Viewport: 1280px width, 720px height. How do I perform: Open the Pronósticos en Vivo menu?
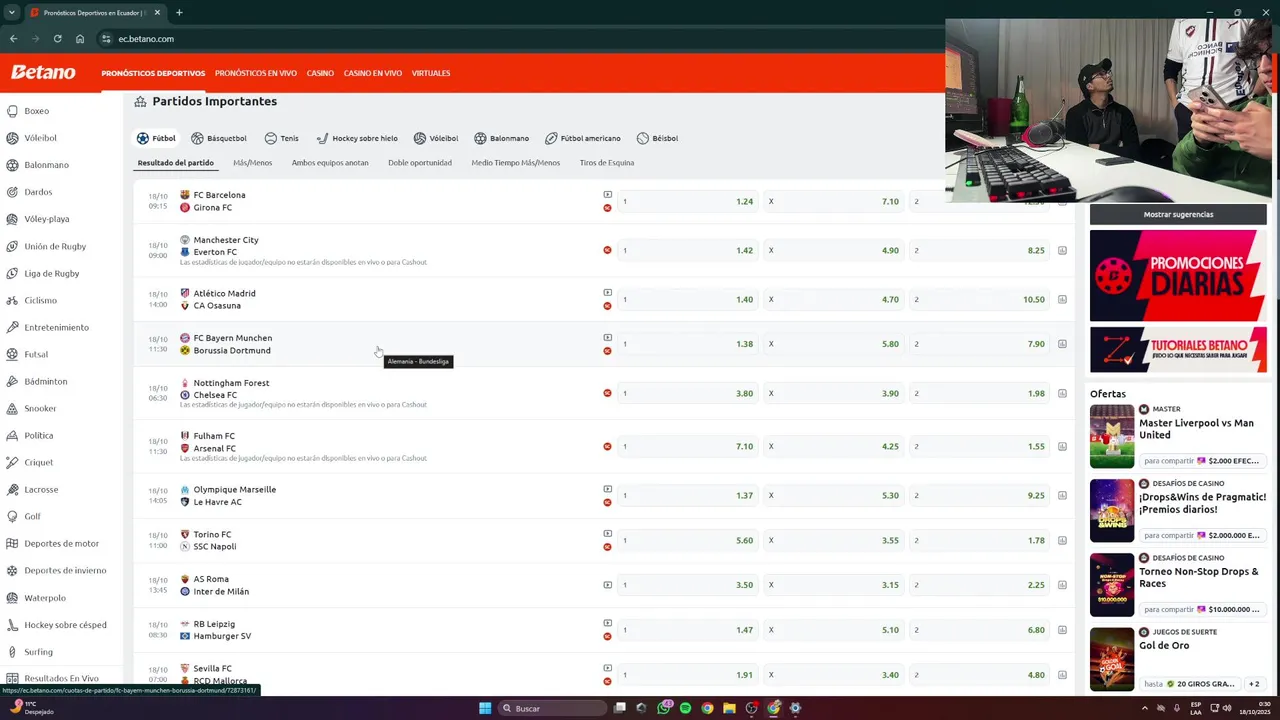(x=256, y=73)
